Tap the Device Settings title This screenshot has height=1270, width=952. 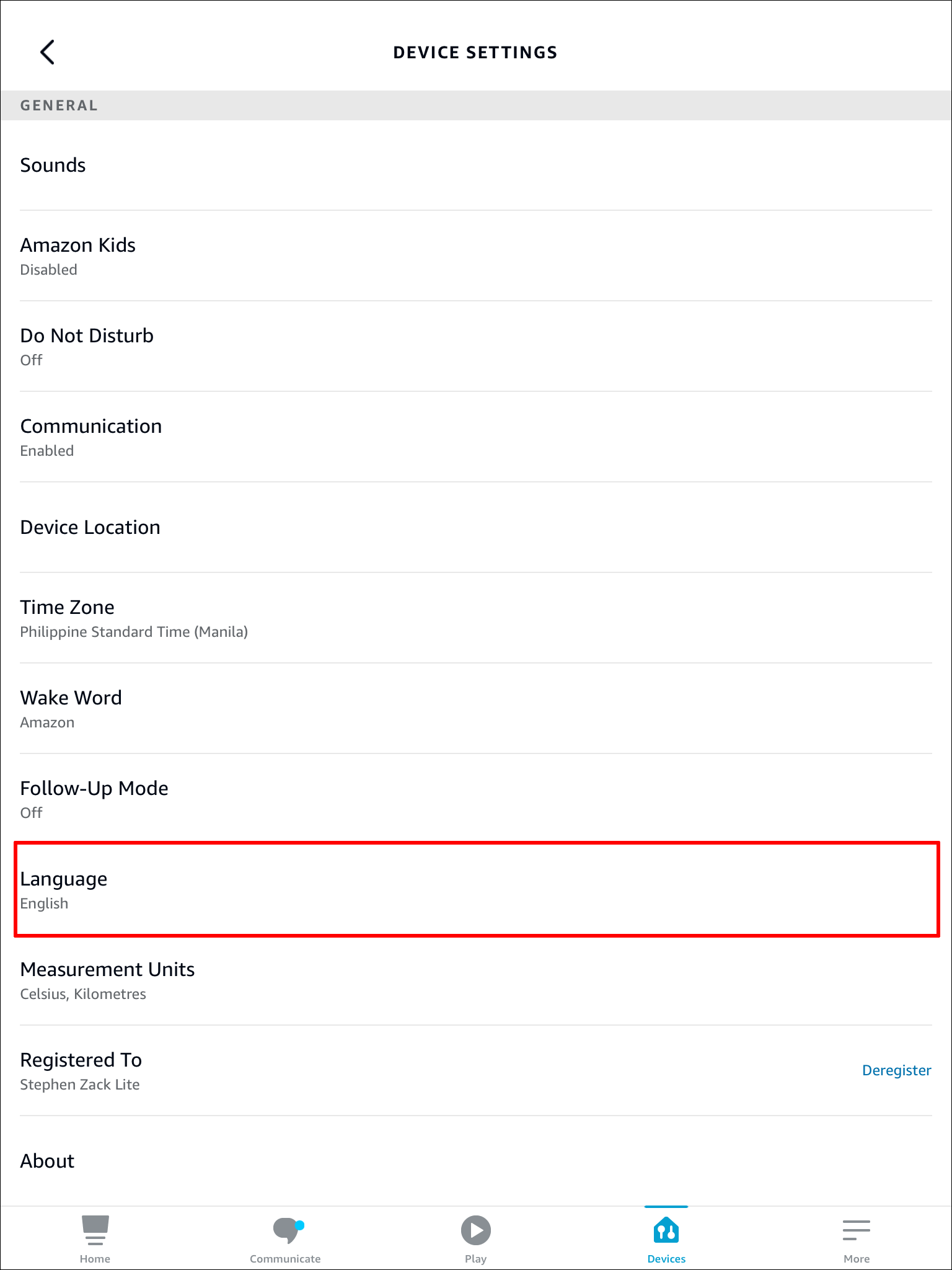475,53
